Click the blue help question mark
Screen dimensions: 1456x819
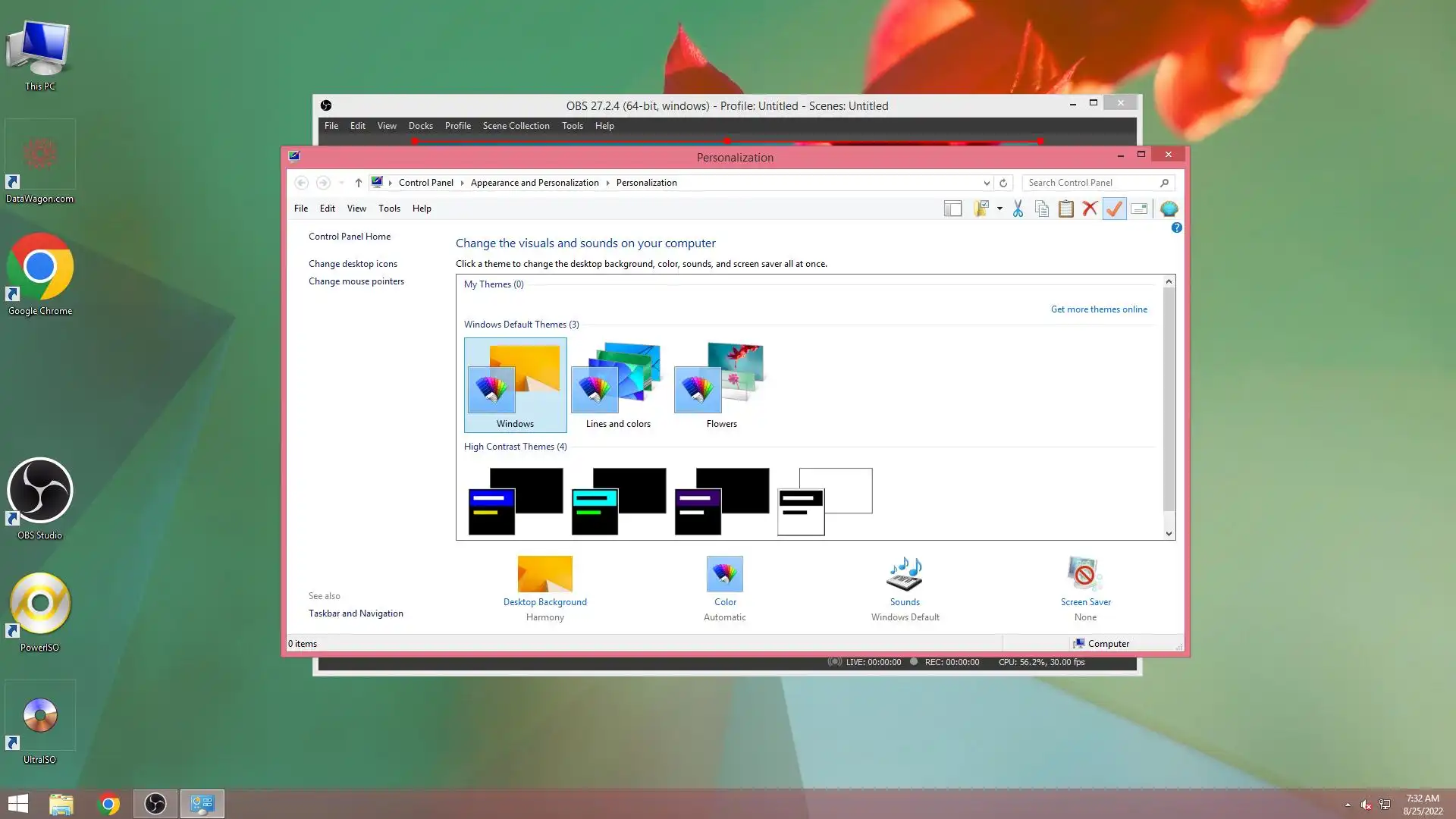pos(1176,227)
